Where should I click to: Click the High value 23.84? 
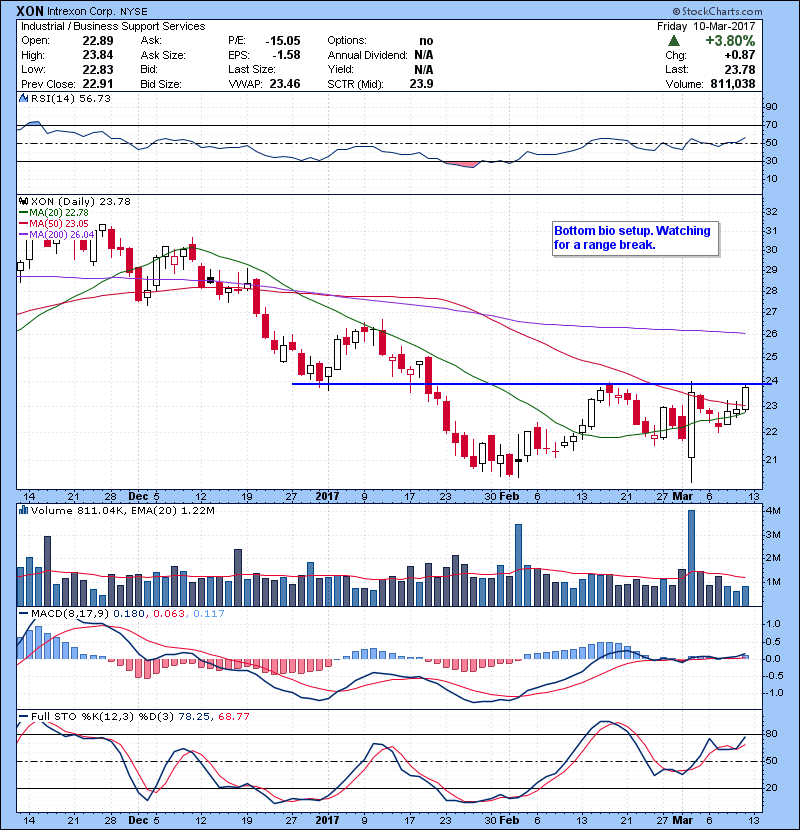pyautogui.click(x=97, y=55)
